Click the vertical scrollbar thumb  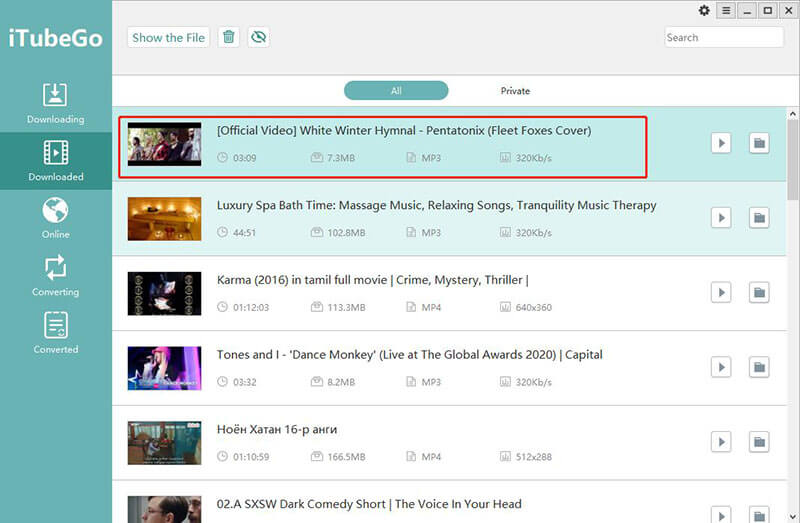point(792,160)
